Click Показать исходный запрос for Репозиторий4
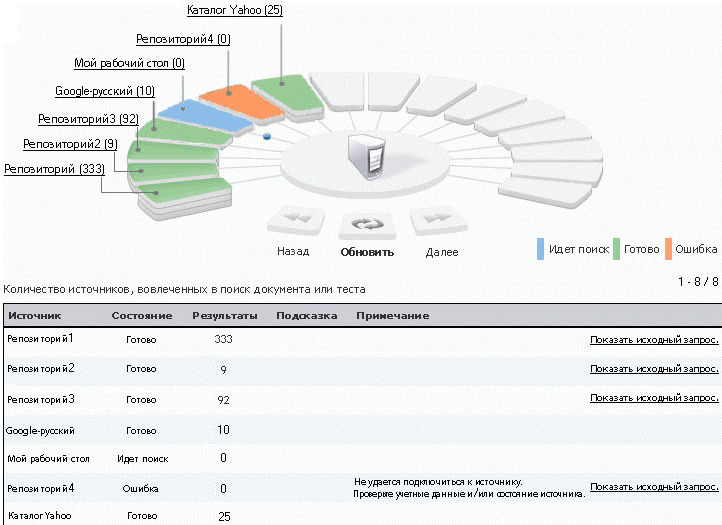This screenshot has width=722, height=525. point(654,487)
